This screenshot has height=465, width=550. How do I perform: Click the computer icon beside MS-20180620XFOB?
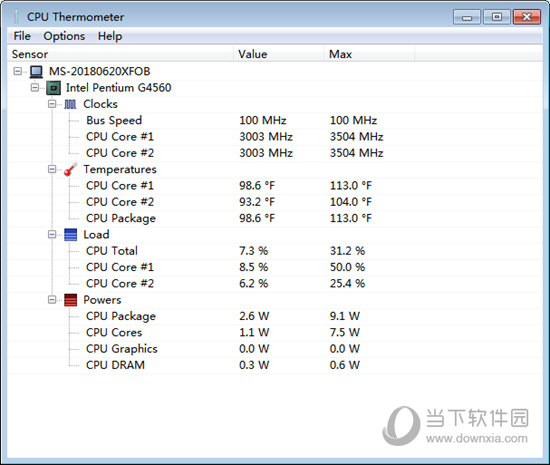pyautogui.click(x=36, y=72)
